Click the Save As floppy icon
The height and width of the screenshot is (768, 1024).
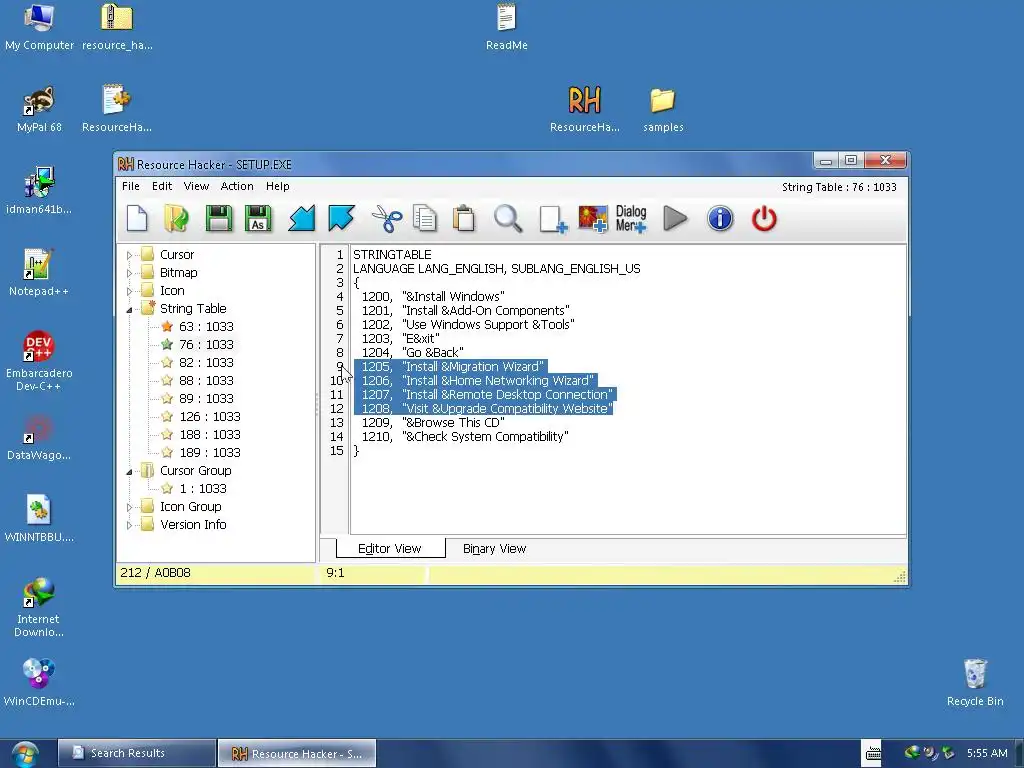(258, 219)
